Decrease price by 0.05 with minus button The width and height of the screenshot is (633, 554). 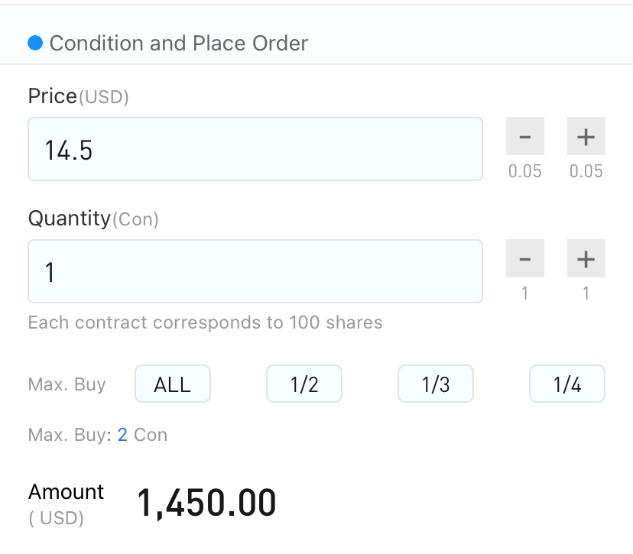525,136
